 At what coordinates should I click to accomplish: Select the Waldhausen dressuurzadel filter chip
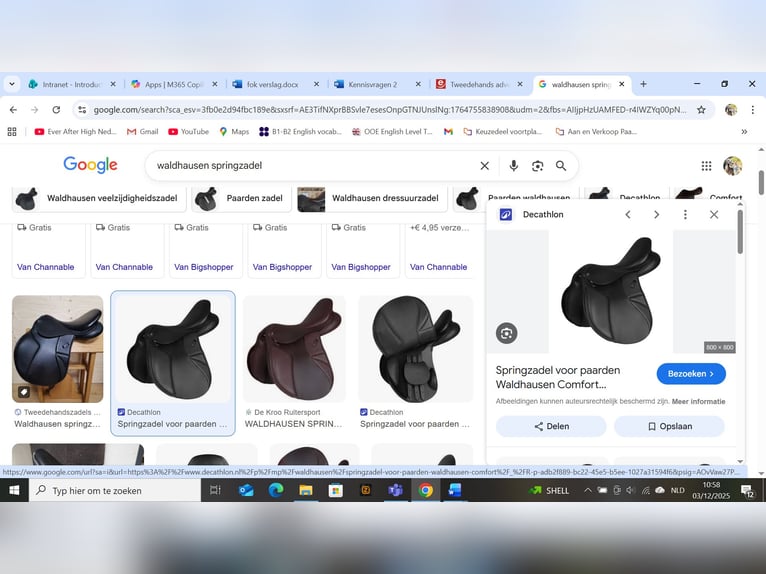372,198
